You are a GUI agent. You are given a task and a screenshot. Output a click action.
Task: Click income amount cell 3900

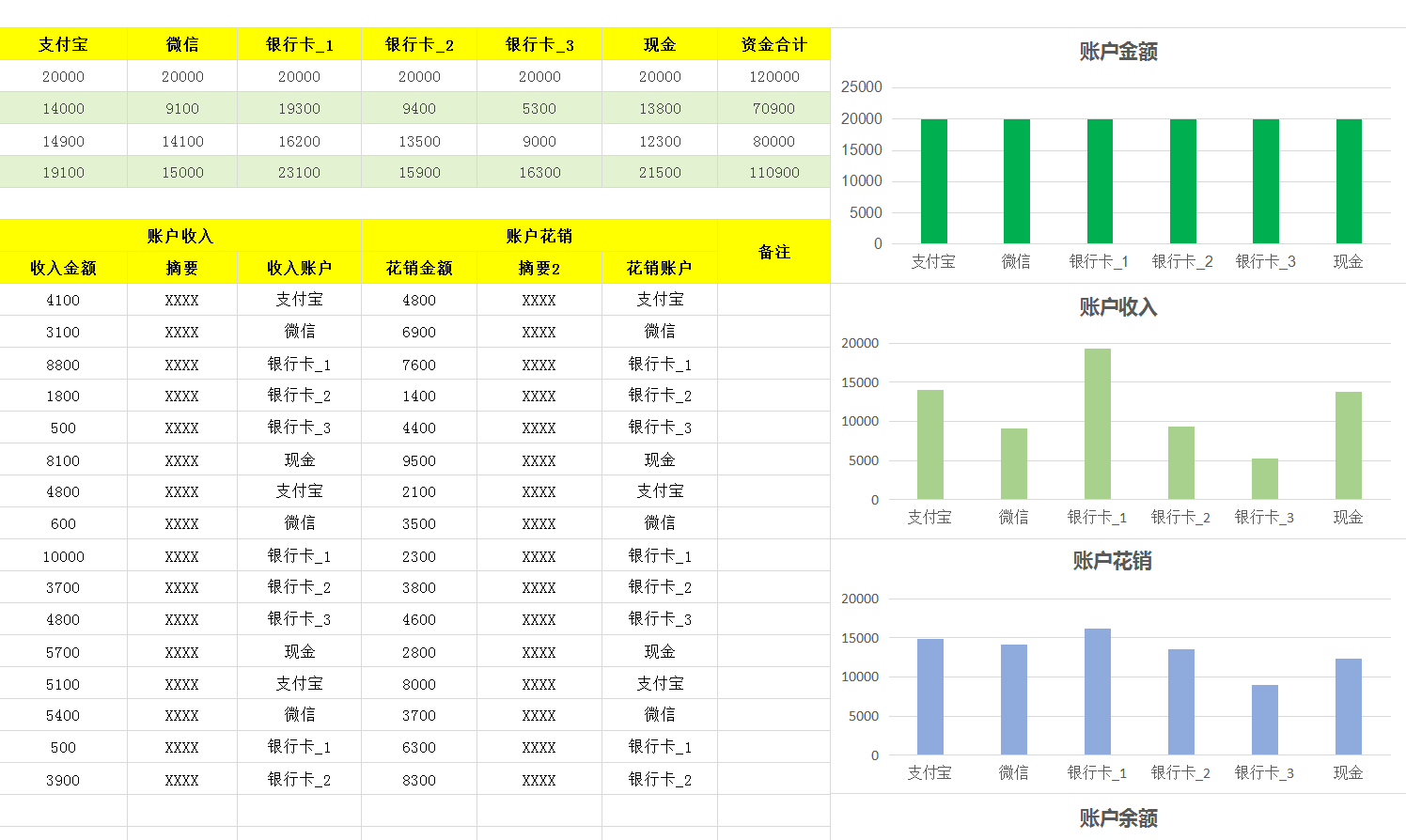coord(63,780)
